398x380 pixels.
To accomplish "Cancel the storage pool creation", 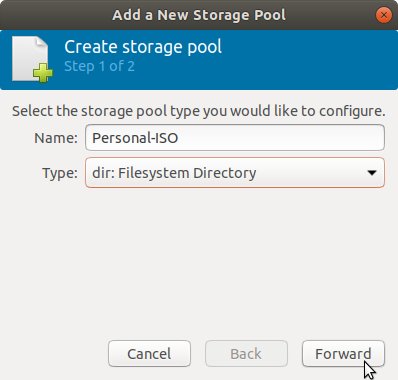I will [x=149, y=354].
